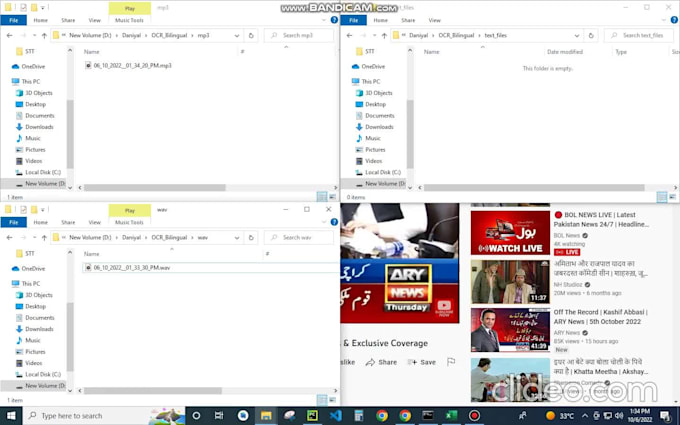
Task: Open Chrome from the taskbar
Action: (382, 415)
